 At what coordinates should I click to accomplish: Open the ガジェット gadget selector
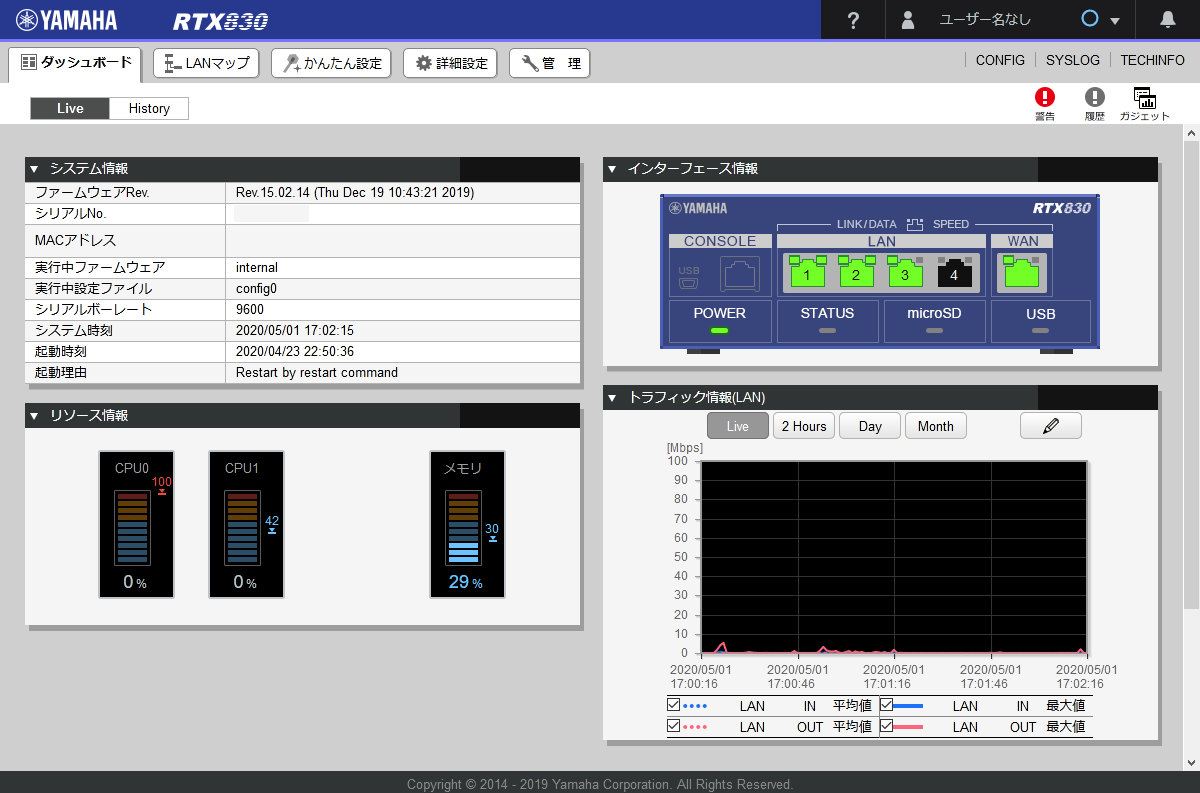1145,103
